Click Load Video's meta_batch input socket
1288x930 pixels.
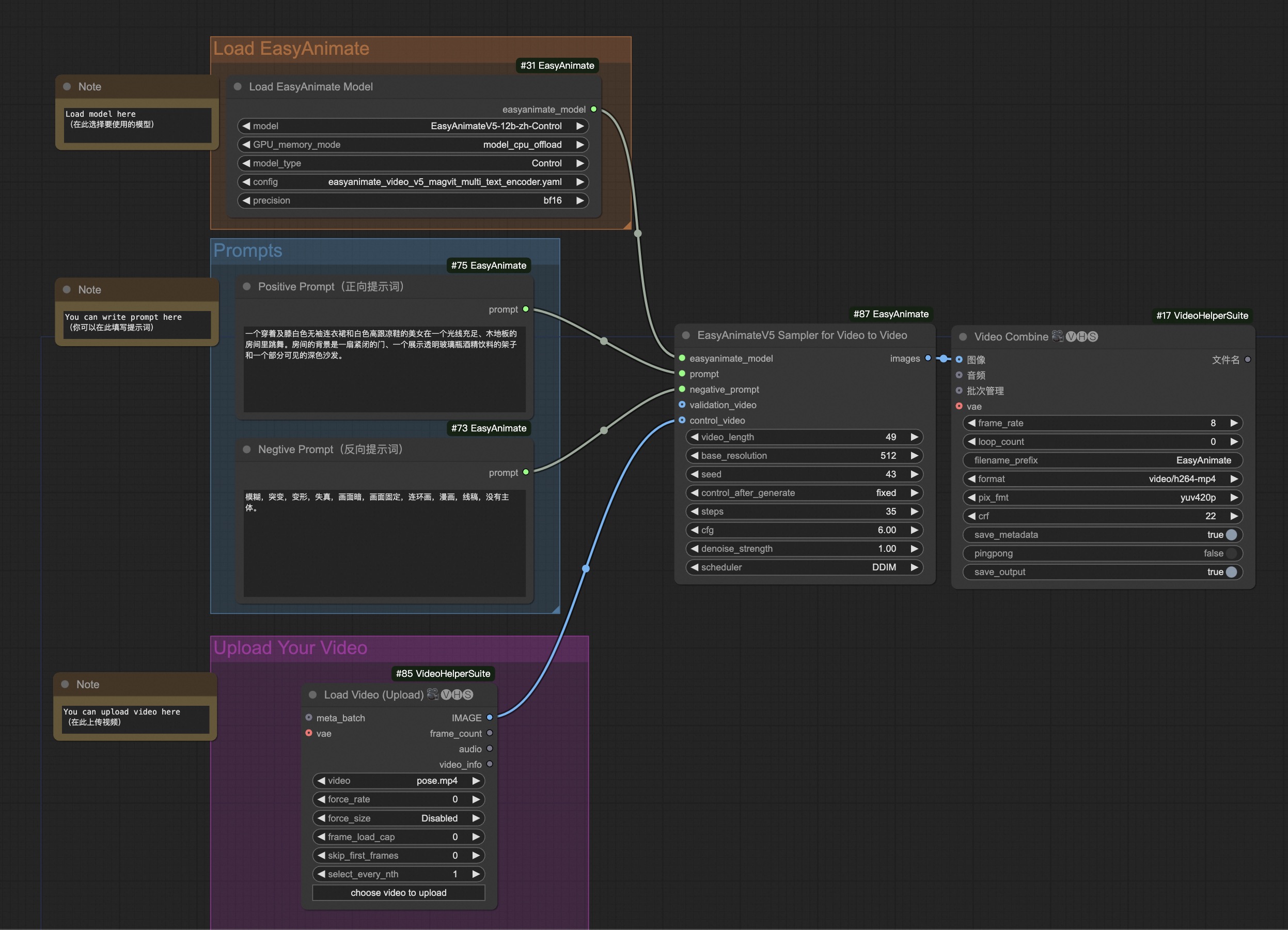click(x=309, y=718)
